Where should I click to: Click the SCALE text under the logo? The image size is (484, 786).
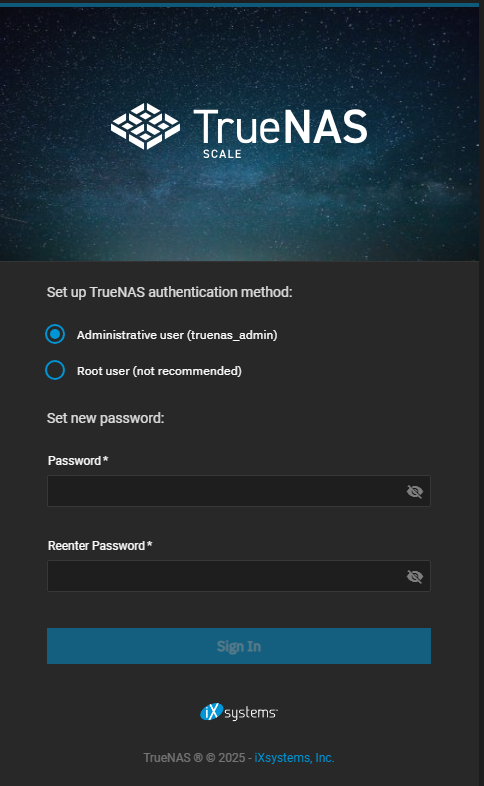222,154
